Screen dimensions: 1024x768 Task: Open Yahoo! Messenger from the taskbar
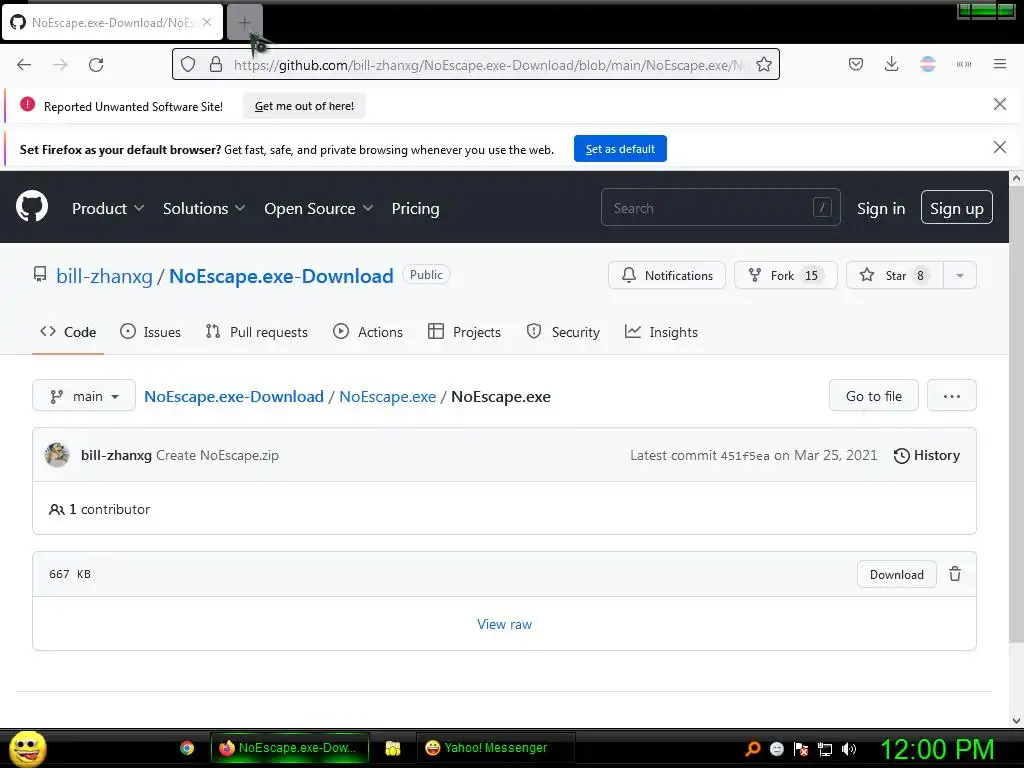tap(495, 748)
